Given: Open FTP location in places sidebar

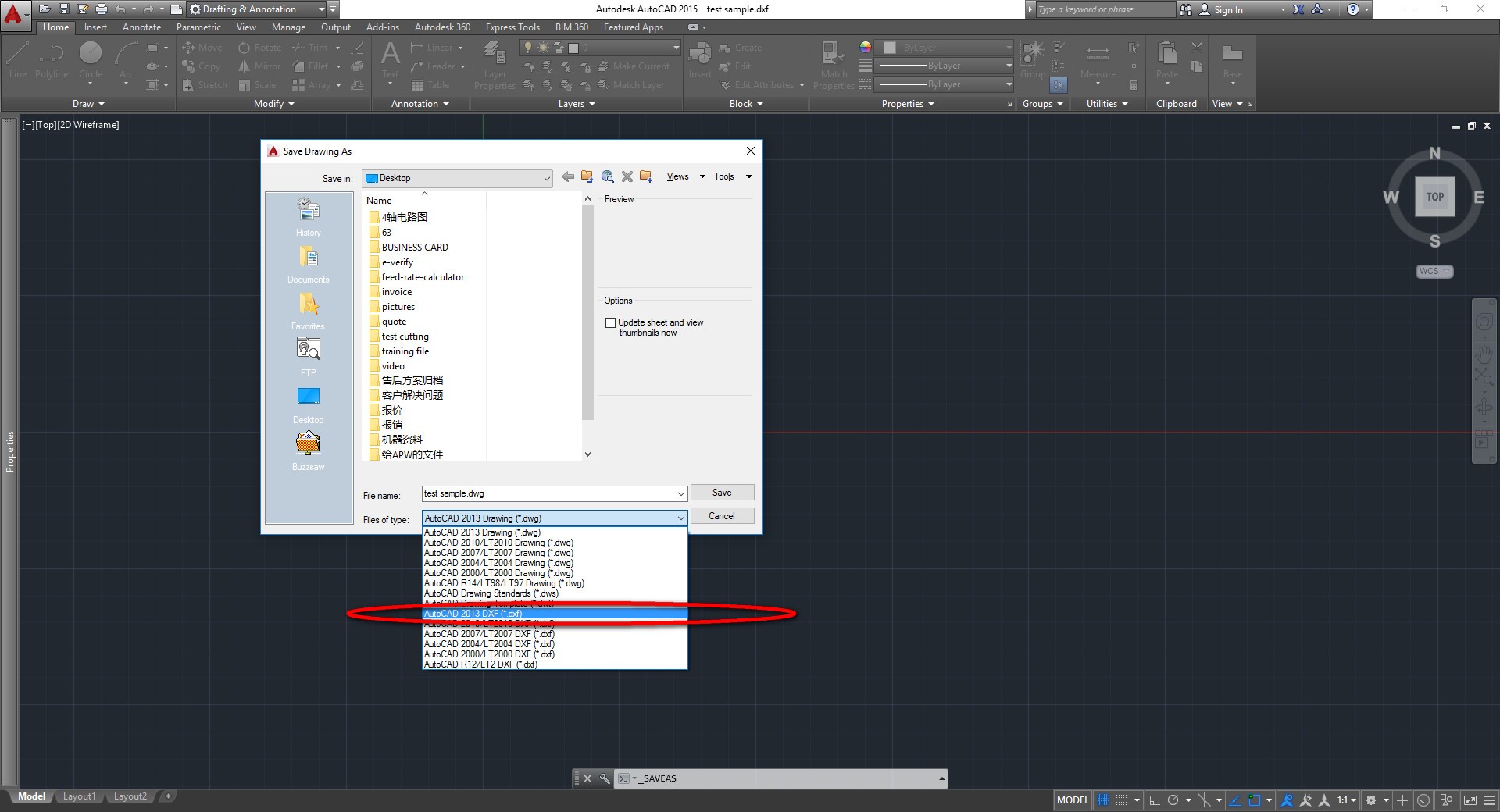Looking at the screenshot, I should tap(309, 358).
